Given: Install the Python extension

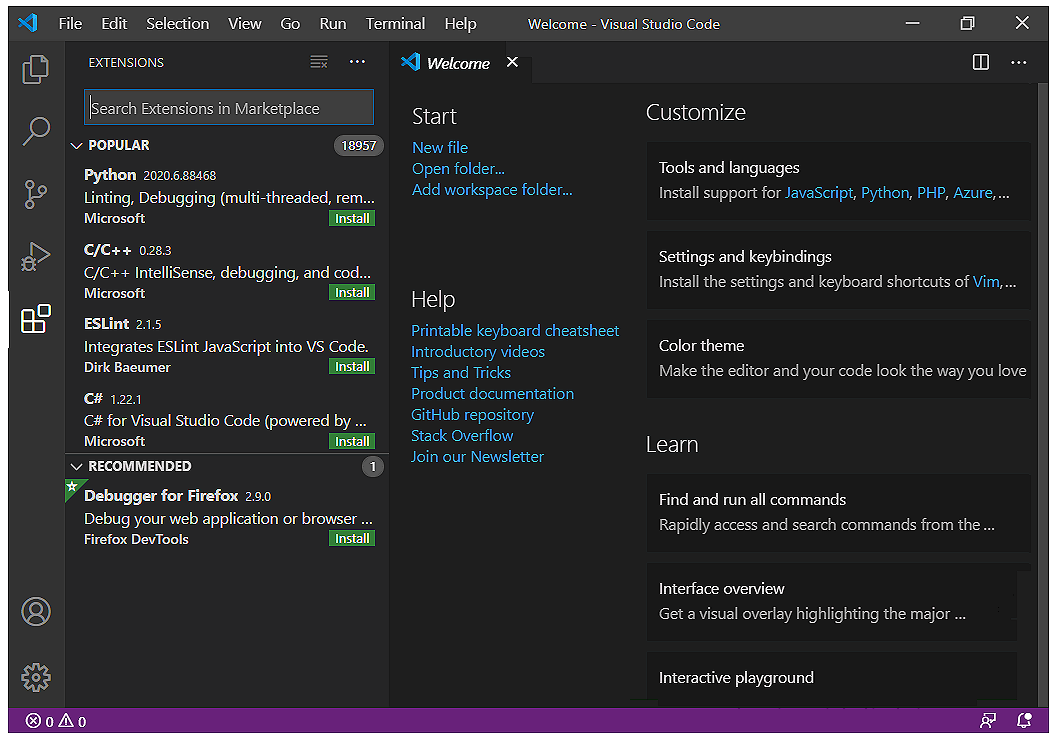Looking at the screenshot, I should click(352, 219).
